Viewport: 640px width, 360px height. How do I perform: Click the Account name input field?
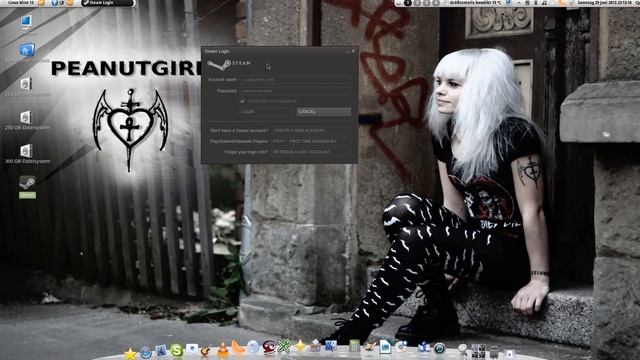296,80
